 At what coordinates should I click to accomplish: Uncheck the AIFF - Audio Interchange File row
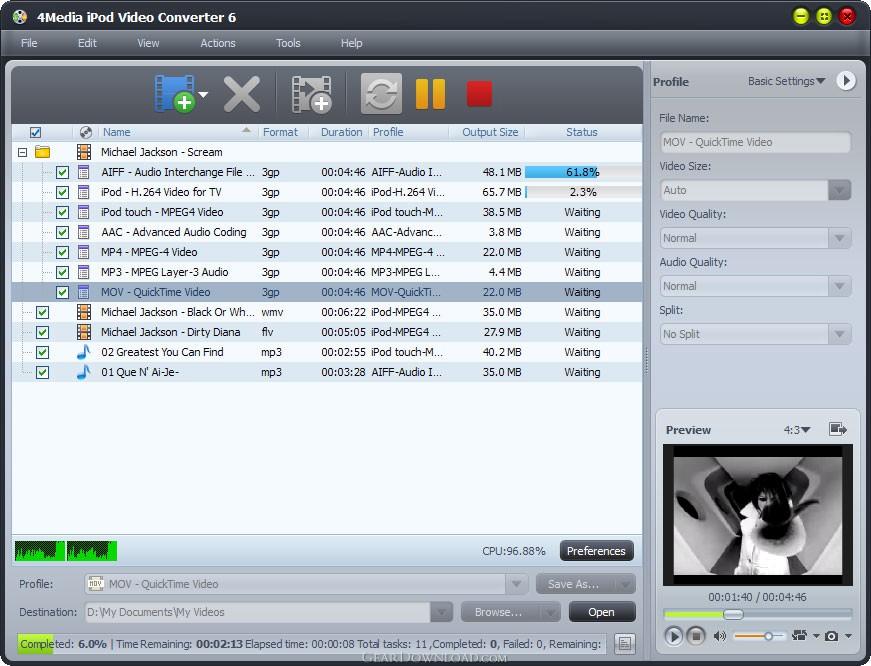(62, 172)
